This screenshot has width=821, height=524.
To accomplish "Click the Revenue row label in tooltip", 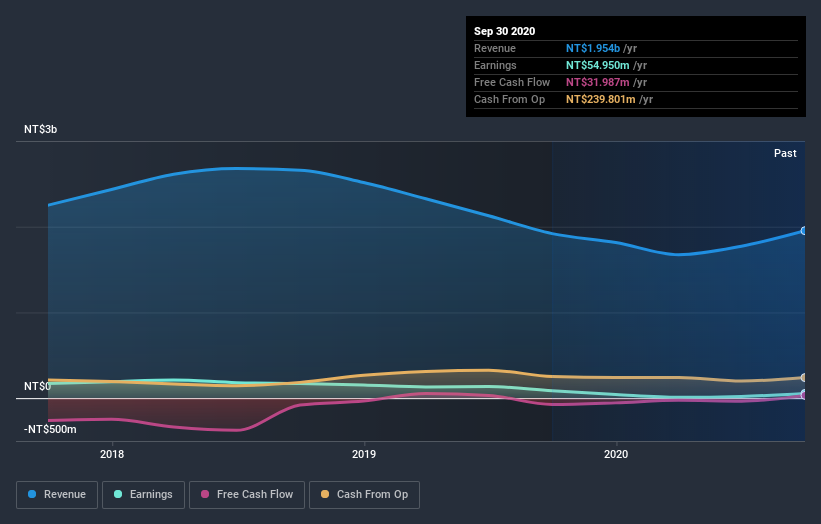I will (x=495, y=48).
